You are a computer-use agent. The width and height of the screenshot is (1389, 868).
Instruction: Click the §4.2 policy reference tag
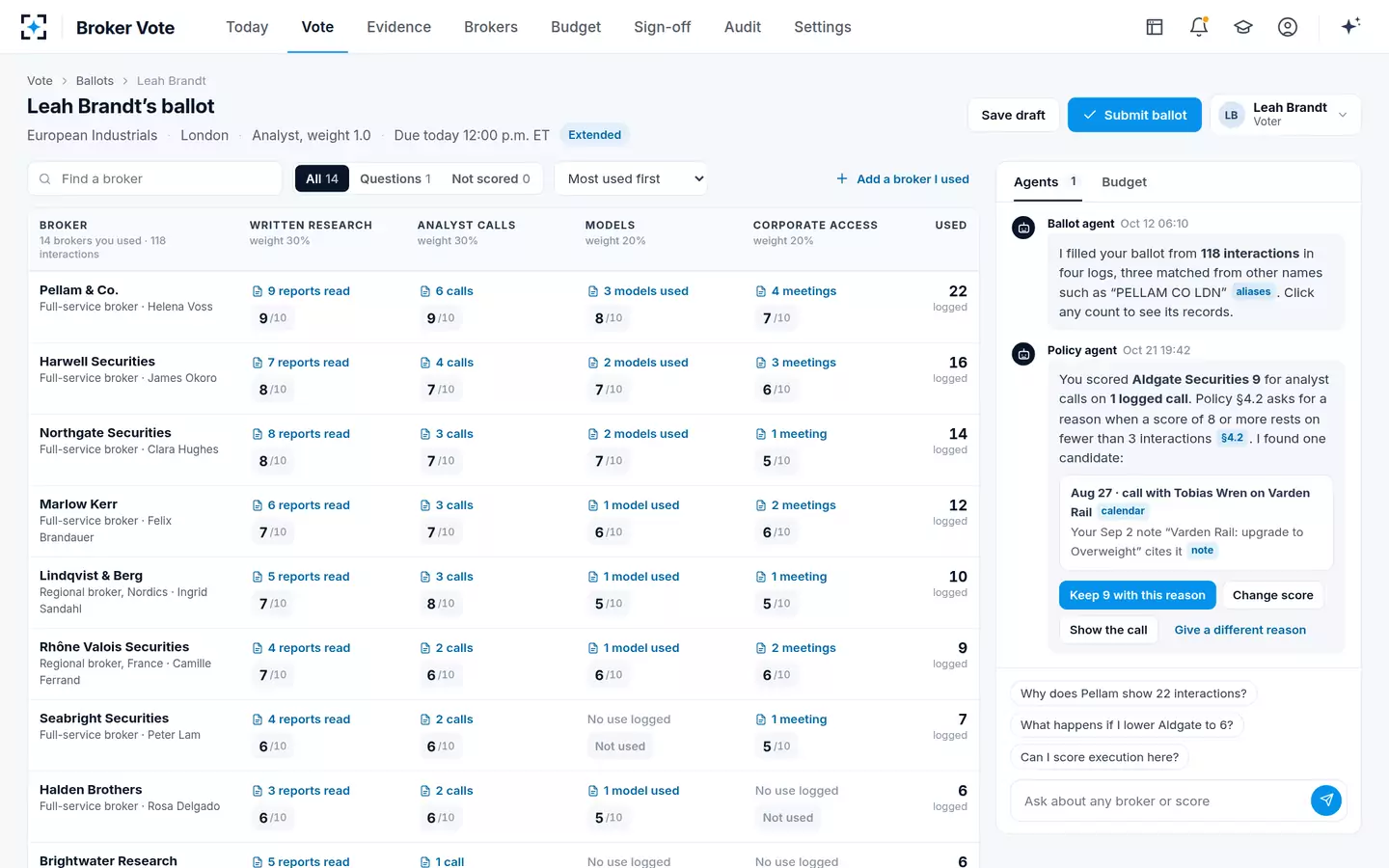(1232, 438)
